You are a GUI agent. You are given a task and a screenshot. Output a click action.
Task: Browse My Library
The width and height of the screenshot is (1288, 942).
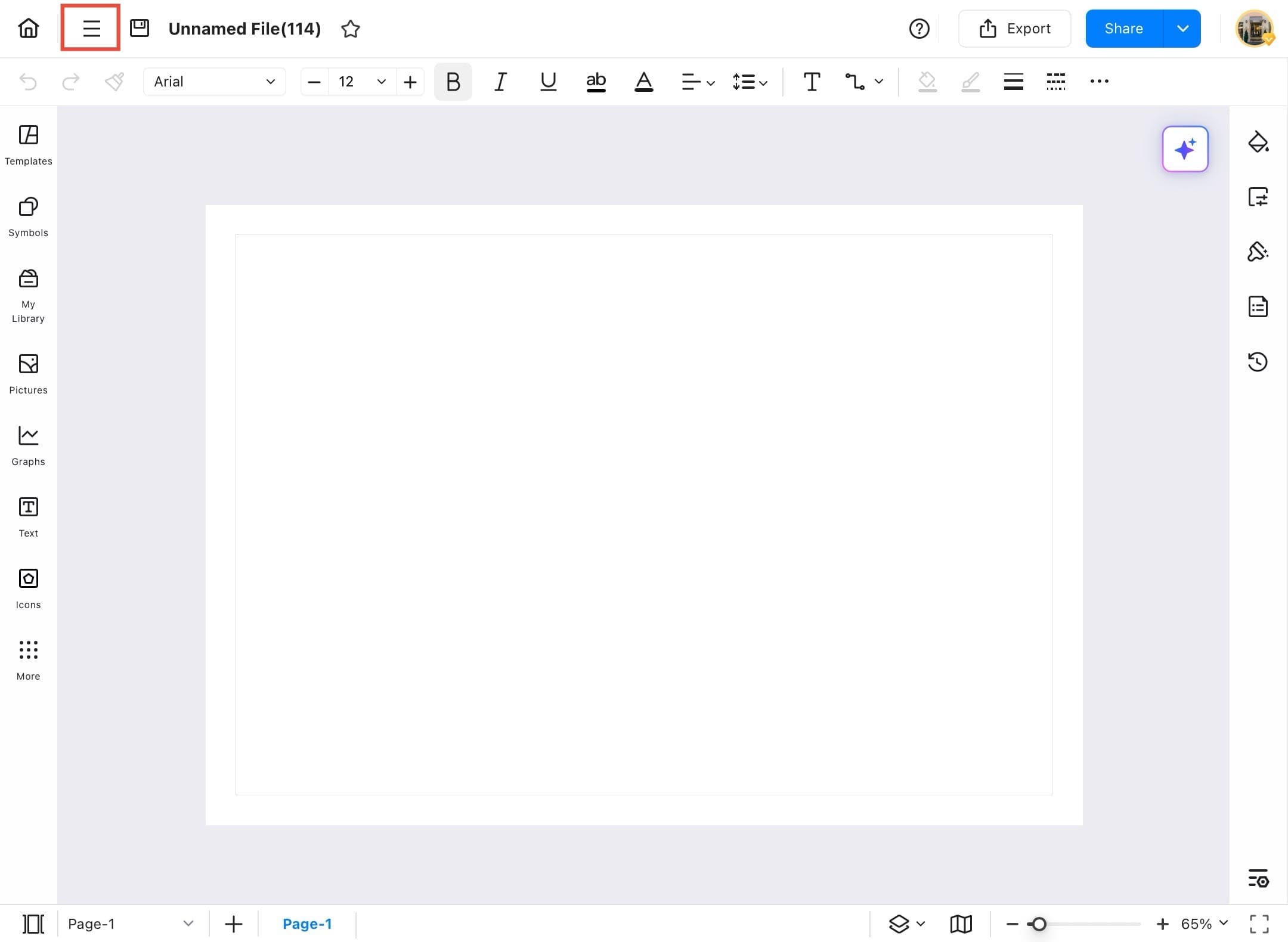click(28, 293)
